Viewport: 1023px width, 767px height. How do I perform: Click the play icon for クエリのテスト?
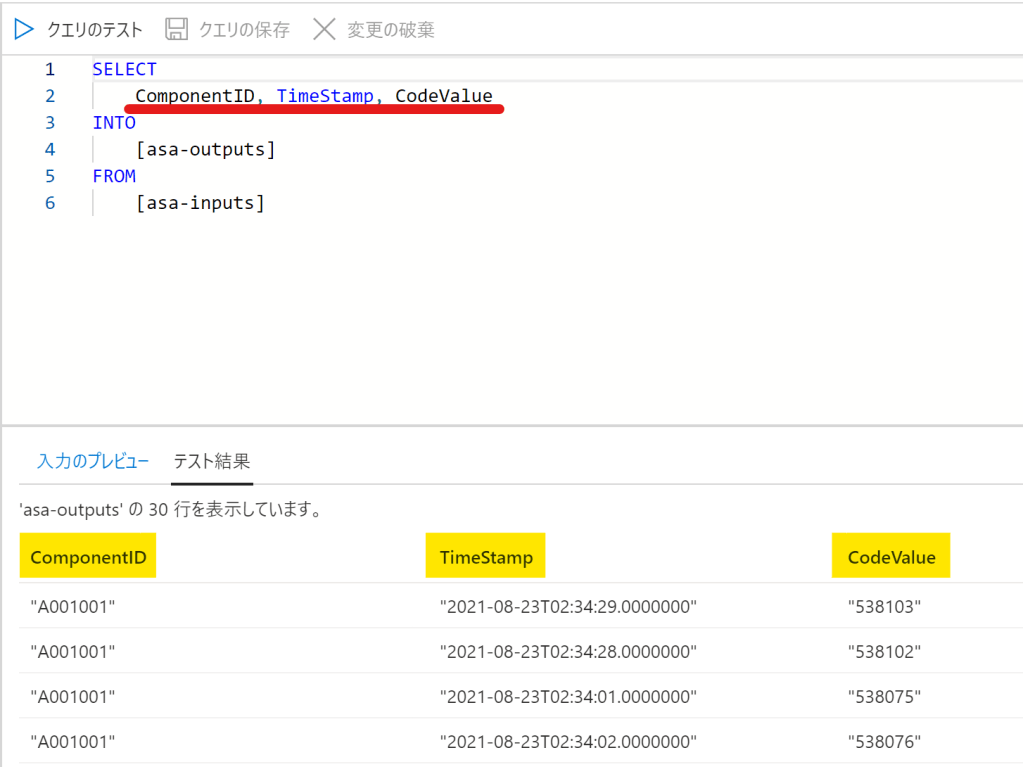(x=23, y=29)
